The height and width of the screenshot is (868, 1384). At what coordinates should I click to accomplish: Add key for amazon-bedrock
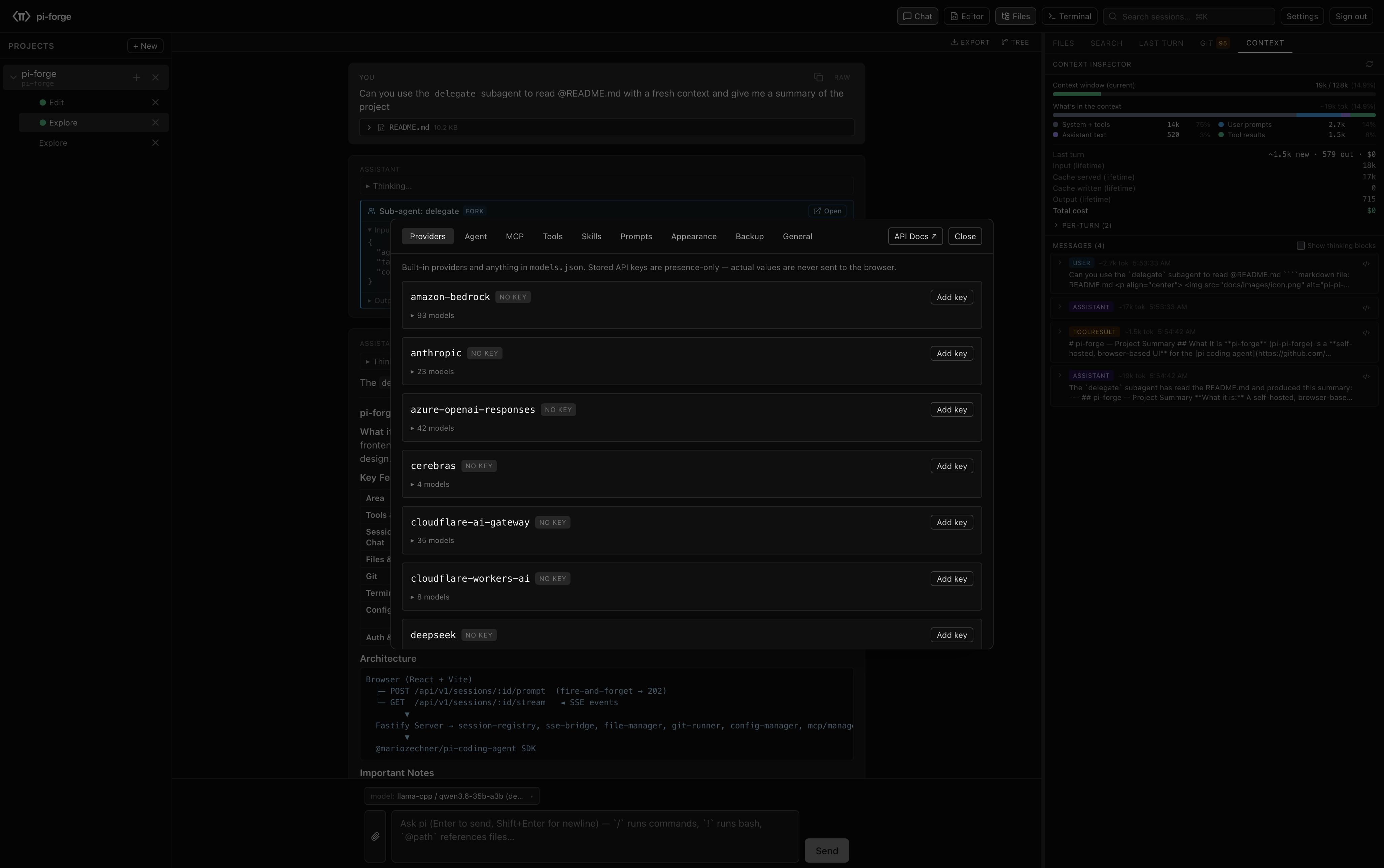(952, 297)
